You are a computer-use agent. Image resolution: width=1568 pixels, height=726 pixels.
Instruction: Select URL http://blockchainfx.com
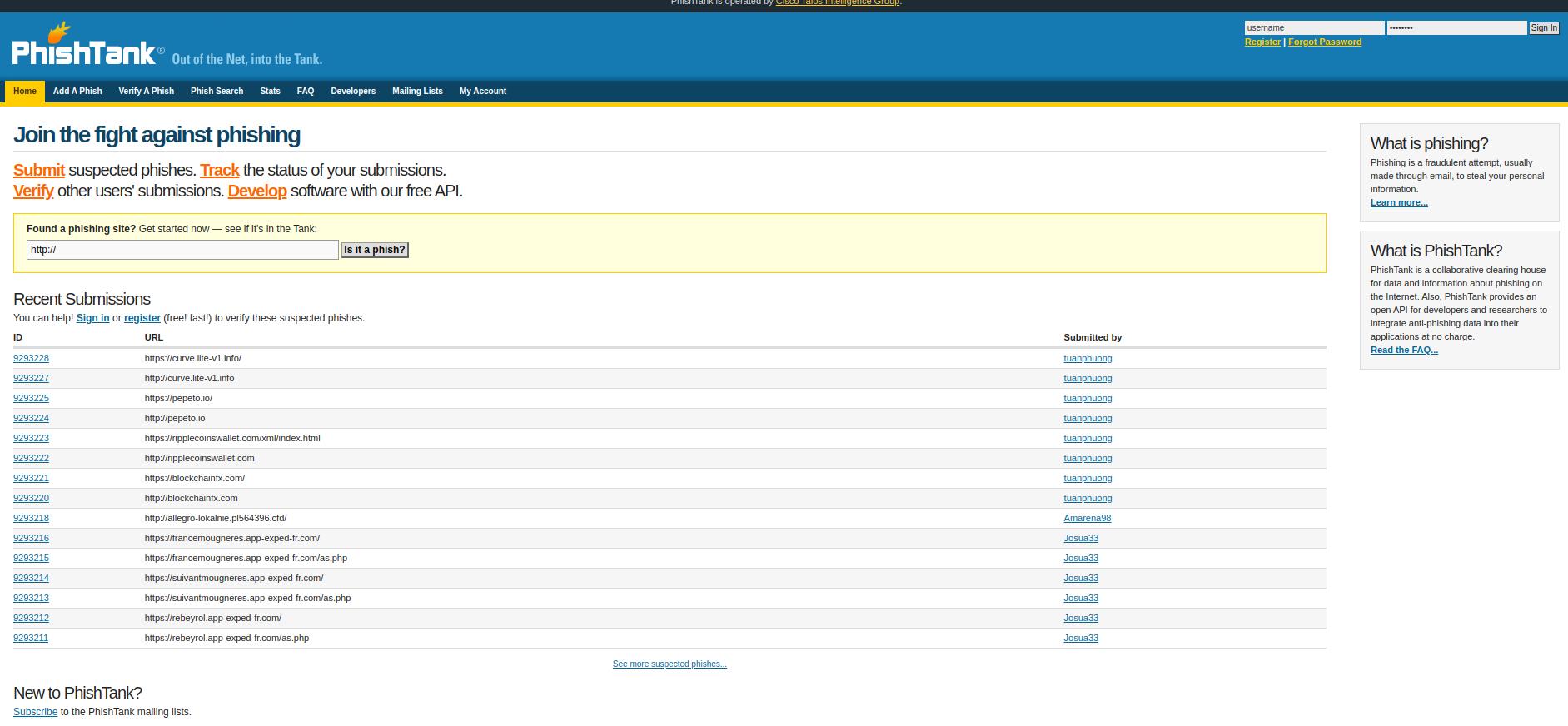191,498
